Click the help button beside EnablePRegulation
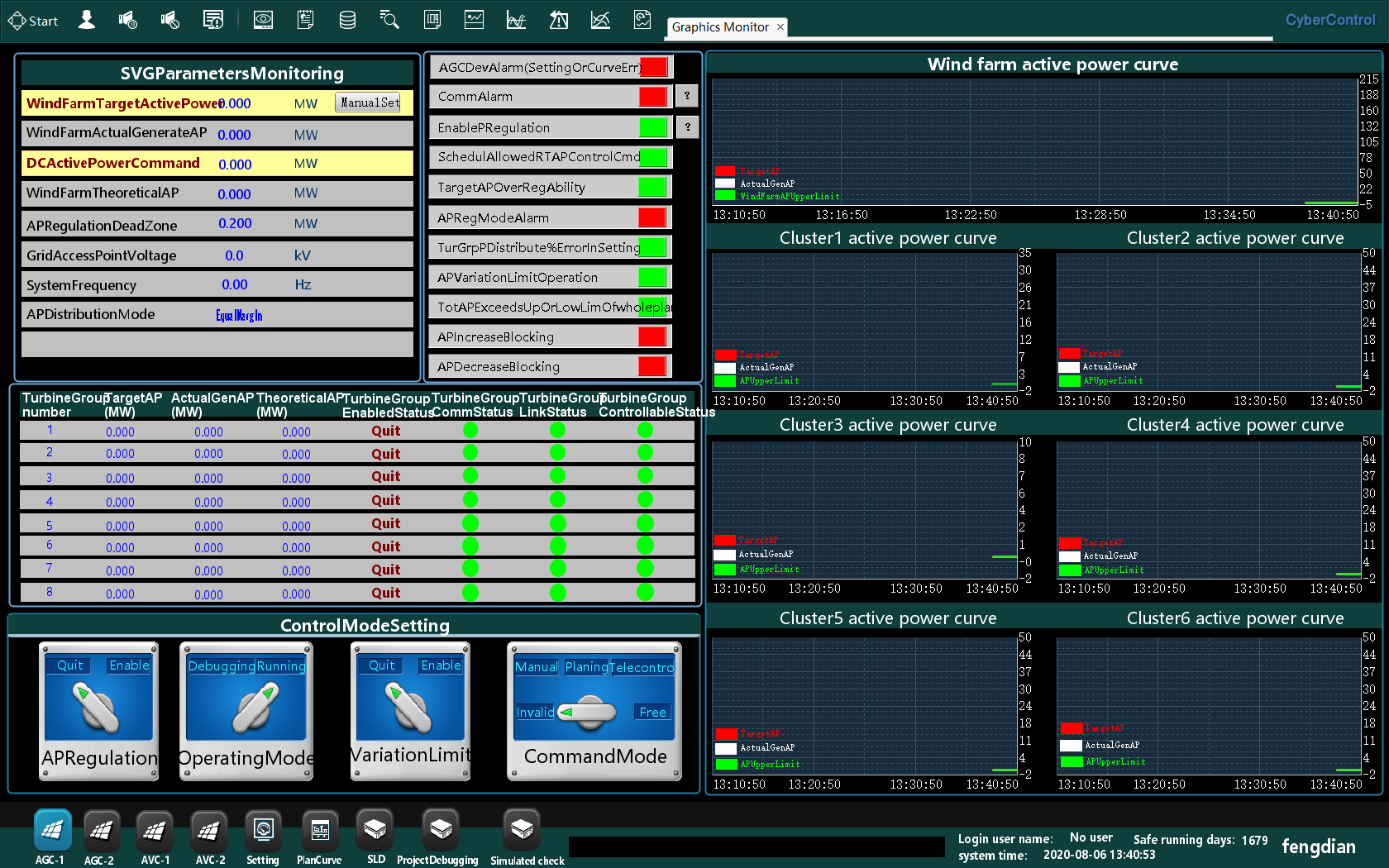This screenshot has height=868, width=1389. pyautogui.click(x=687, y=127)
